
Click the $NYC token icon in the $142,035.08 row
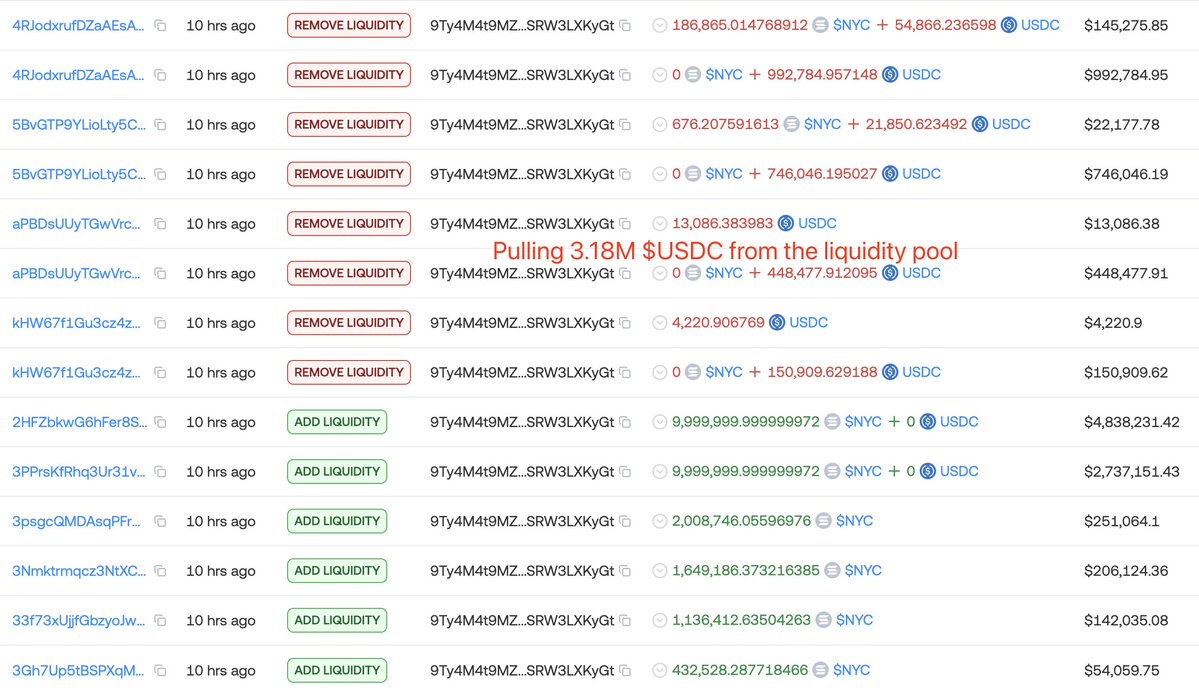tap(824, 620)
